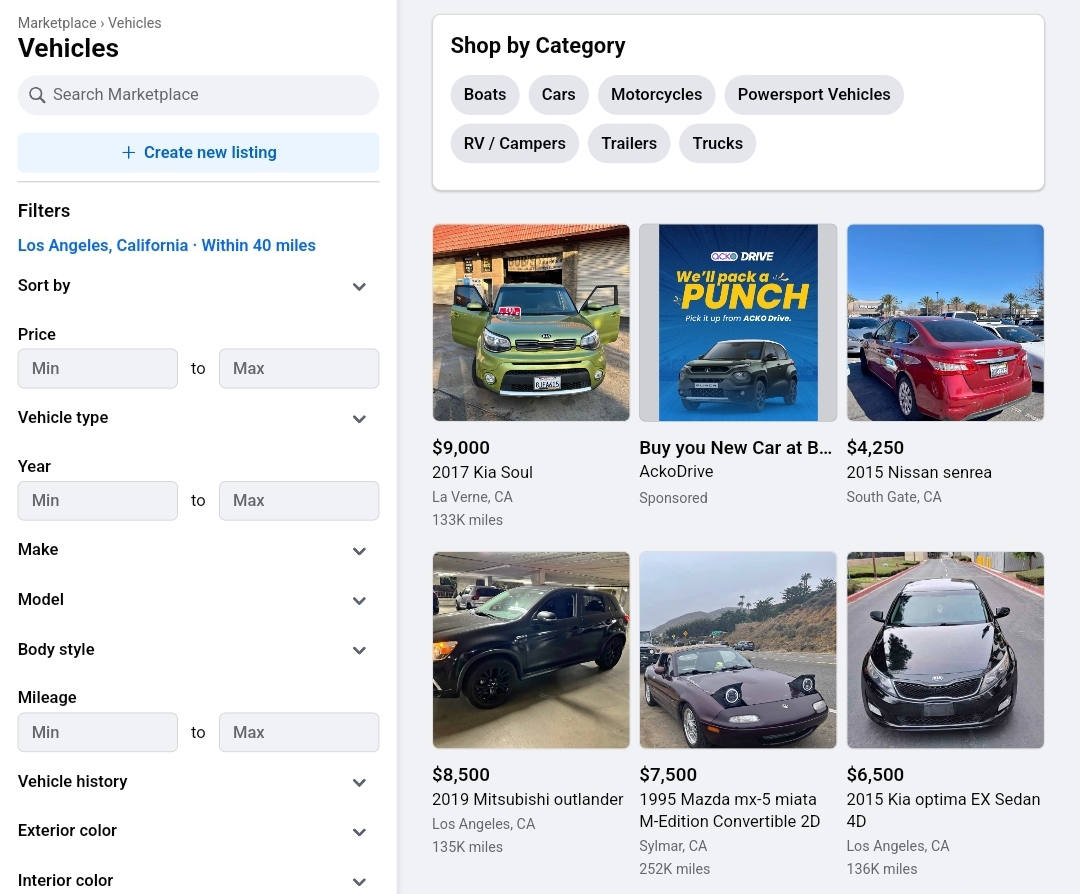This screenshot has height=894, width=1080.
Task: Click the La Verne, CA location text
Action: click(x=472, y=497)
